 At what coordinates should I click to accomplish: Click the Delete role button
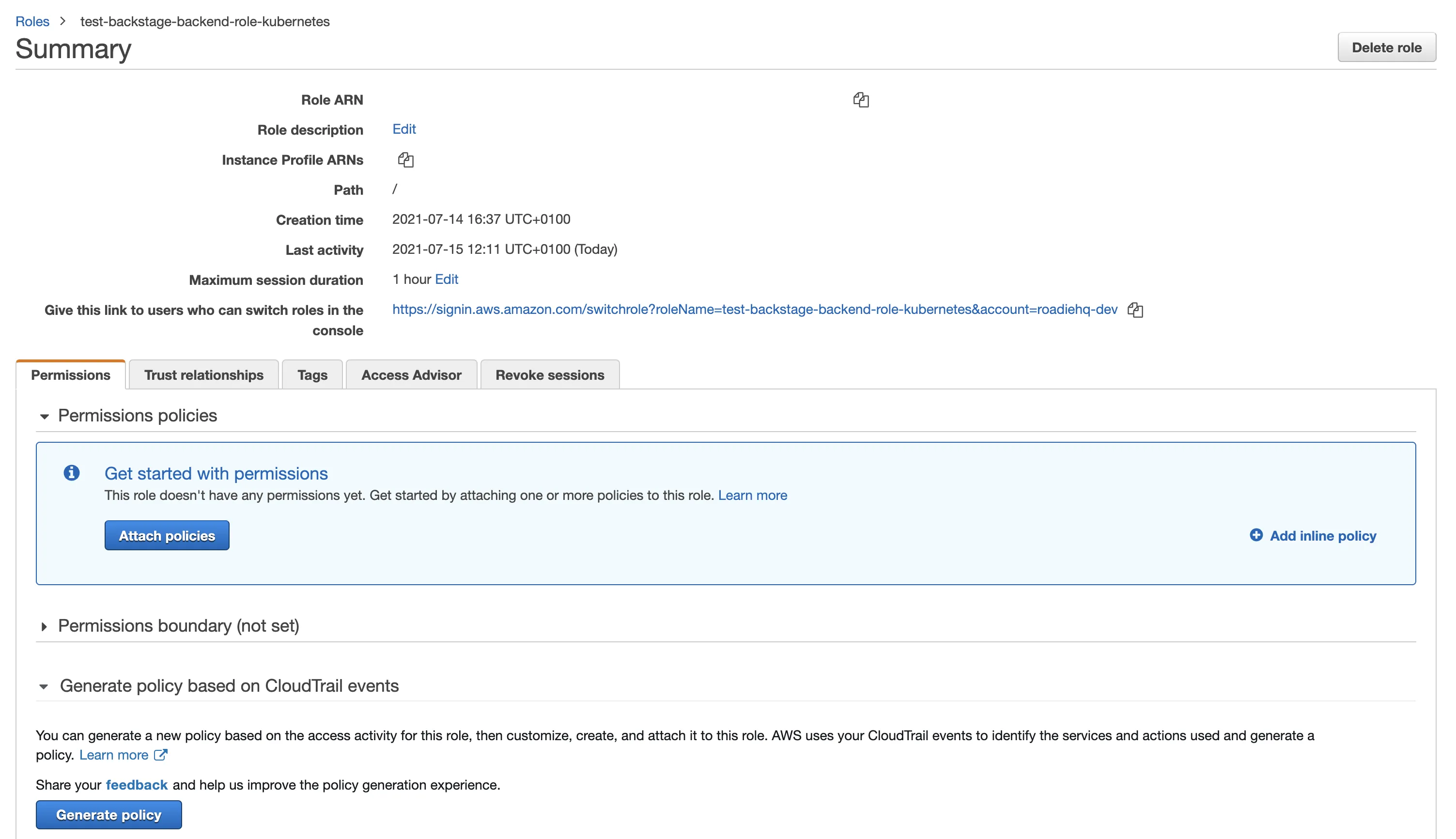click(1386, 47)
